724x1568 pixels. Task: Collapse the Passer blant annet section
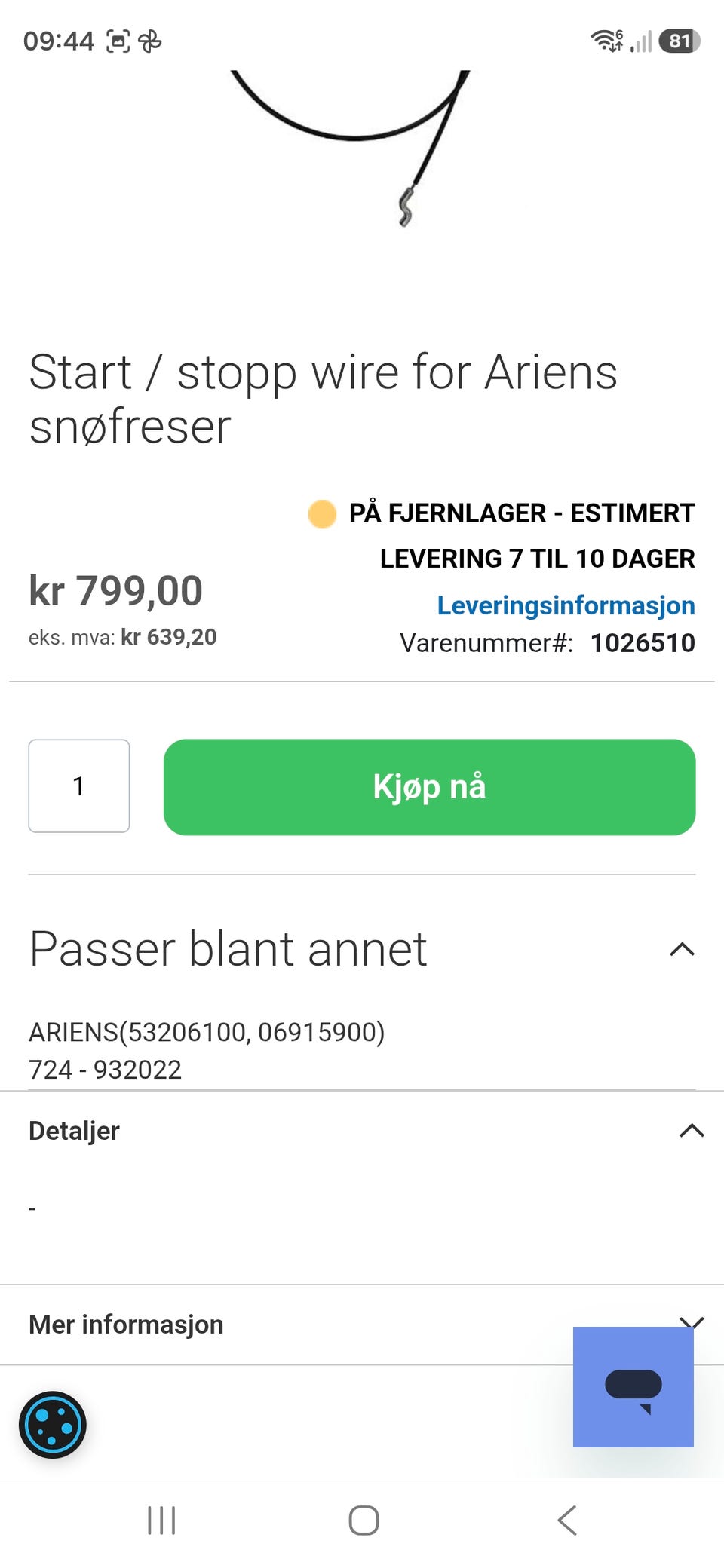coord(682,949)
